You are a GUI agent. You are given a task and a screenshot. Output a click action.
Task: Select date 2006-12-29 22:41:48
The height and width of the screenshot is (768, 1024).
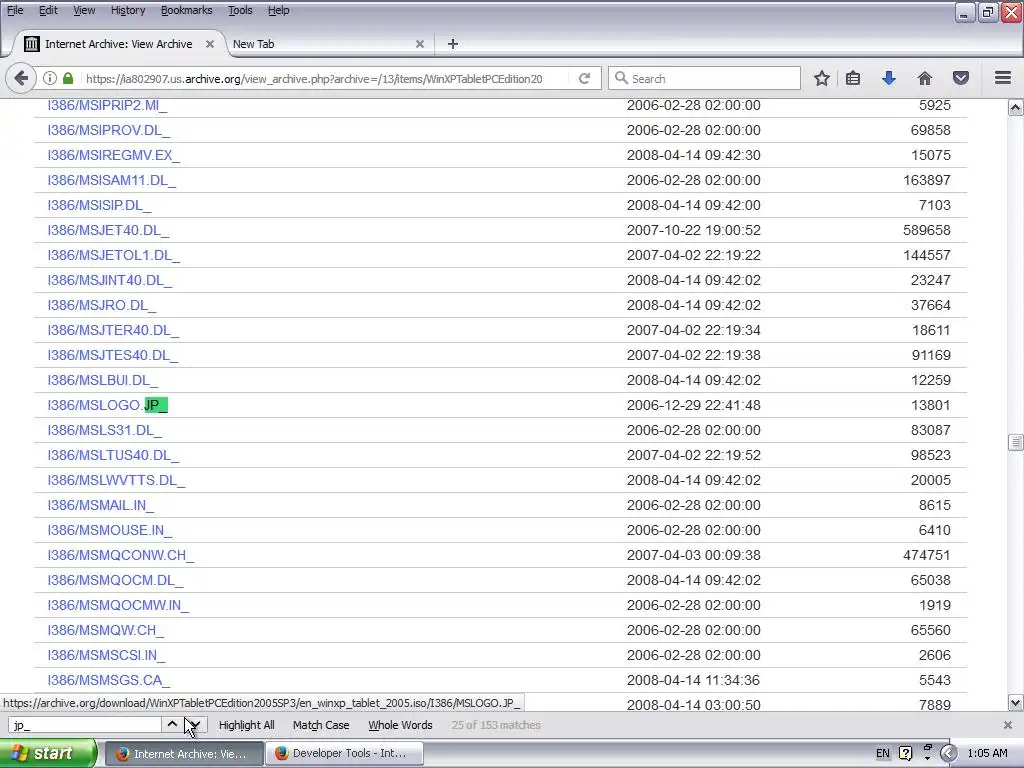point(694,405)
